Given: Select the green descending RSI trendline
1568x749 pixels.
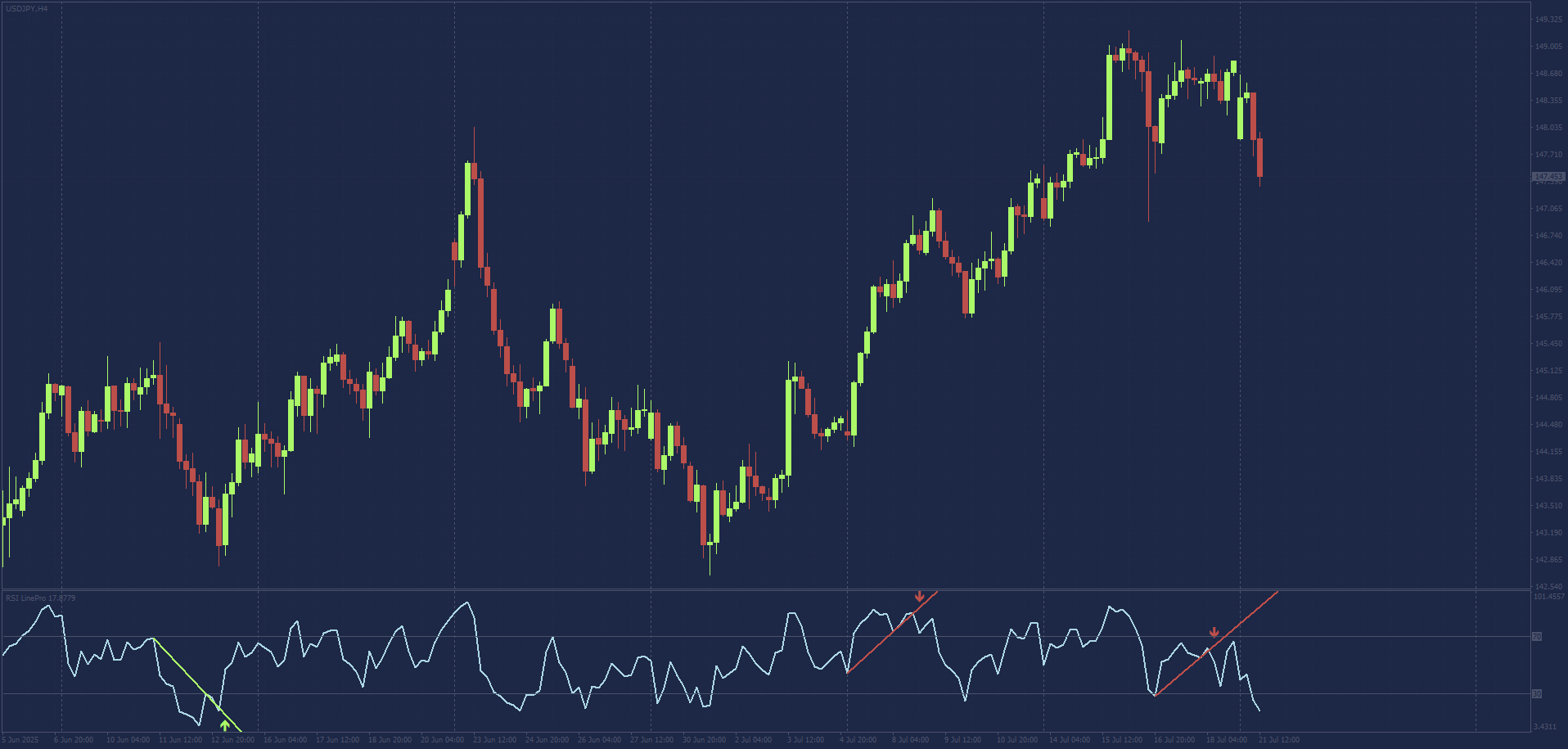Looking at the screenshot, I should 196,681.
